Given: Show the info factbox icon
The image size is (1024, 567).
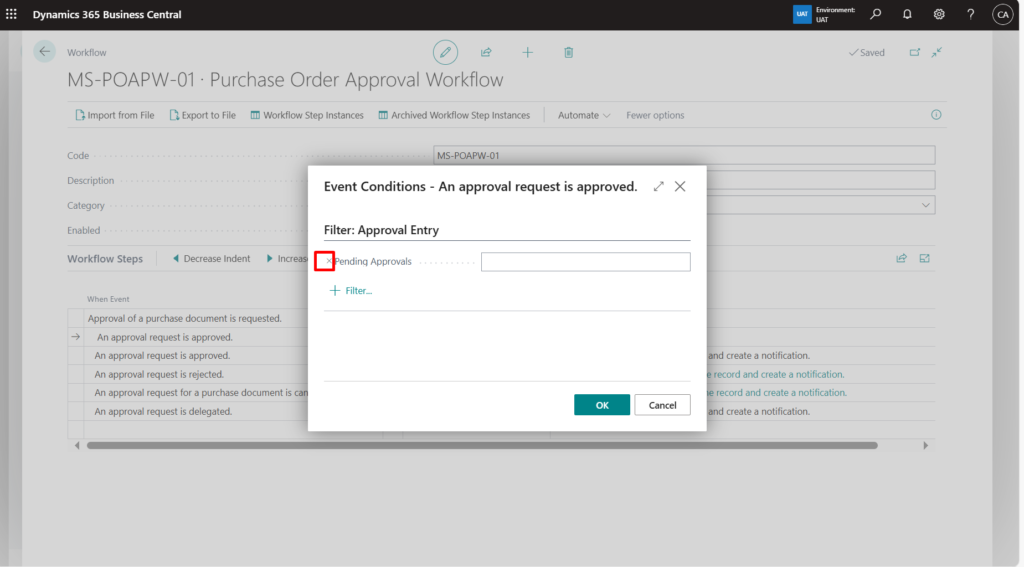Looking at the screenshot, I should pos(936,115).
